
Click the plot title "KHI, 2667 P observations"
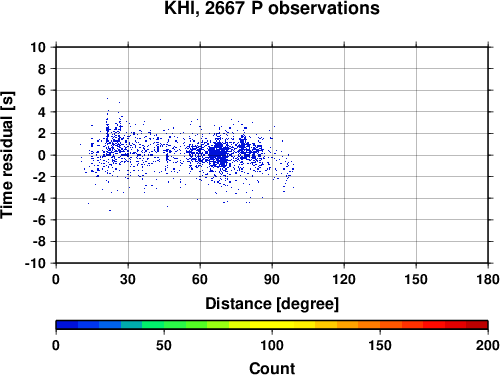pos(272,8)
